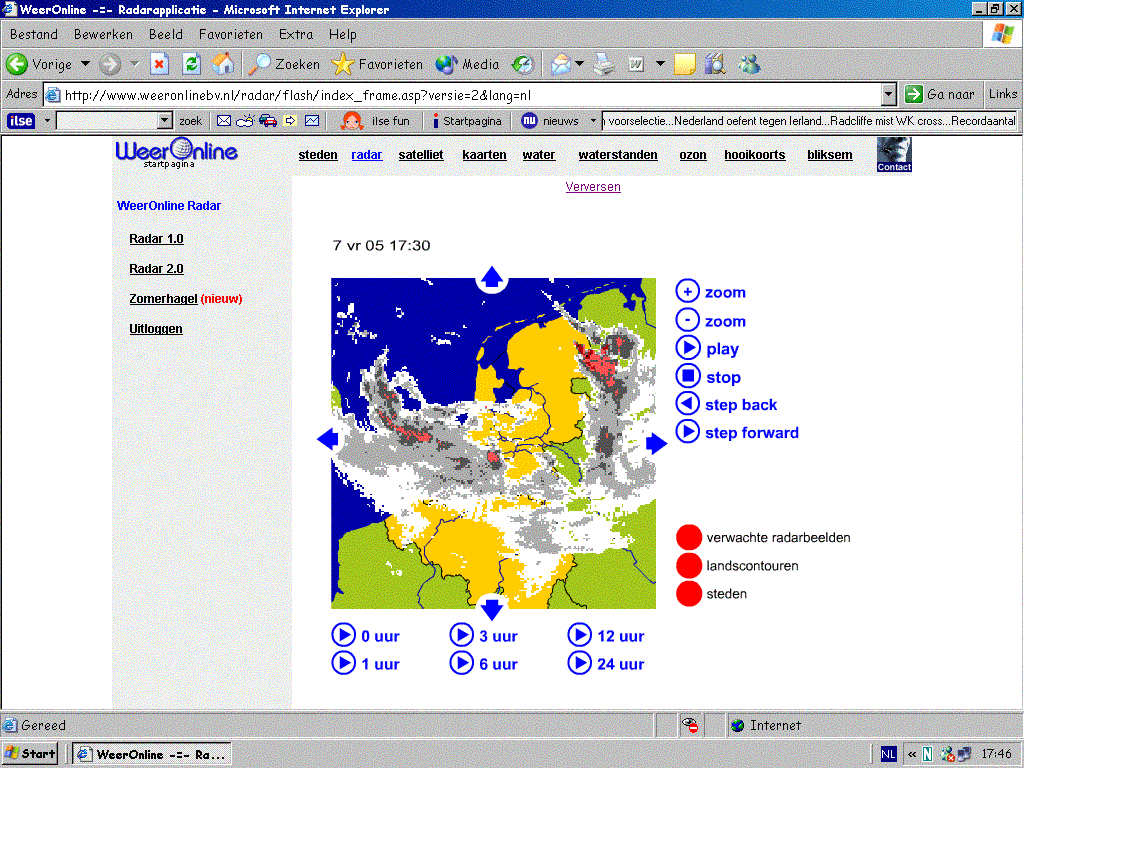Zoom in with the plus zoom icon

click(687, 291)
